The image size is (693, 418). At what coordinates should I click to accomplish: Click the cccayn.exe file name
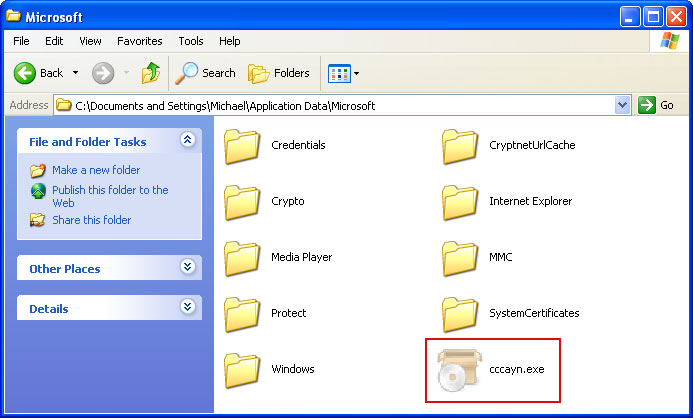517,369
